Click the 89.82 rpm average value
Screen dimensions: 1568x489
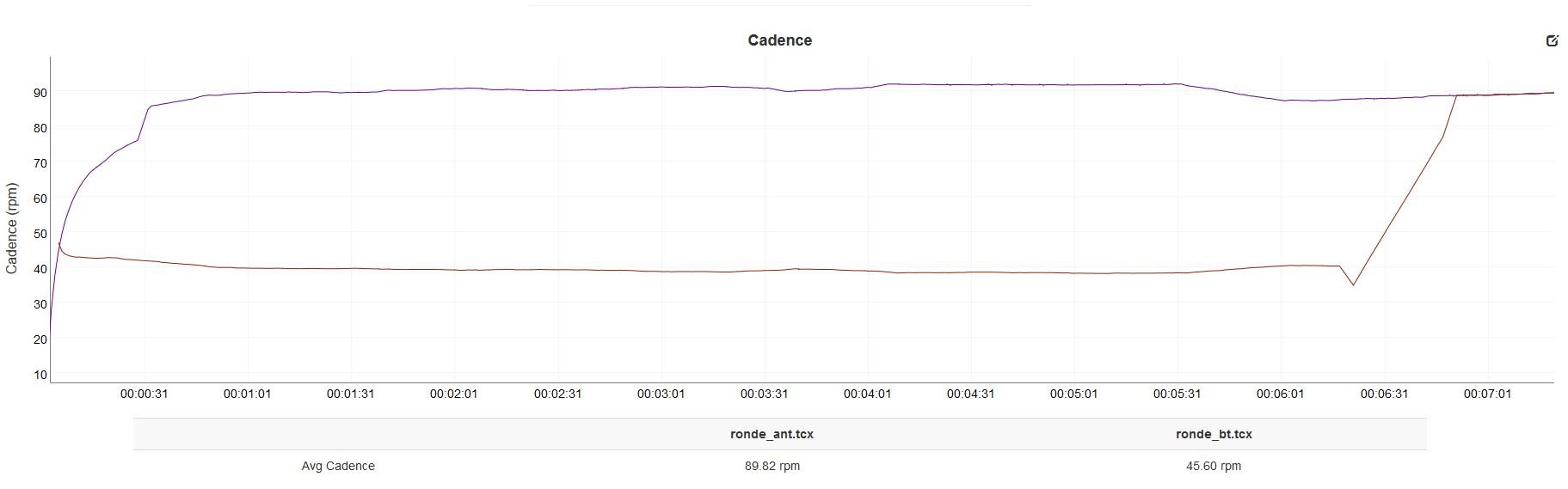772,466
